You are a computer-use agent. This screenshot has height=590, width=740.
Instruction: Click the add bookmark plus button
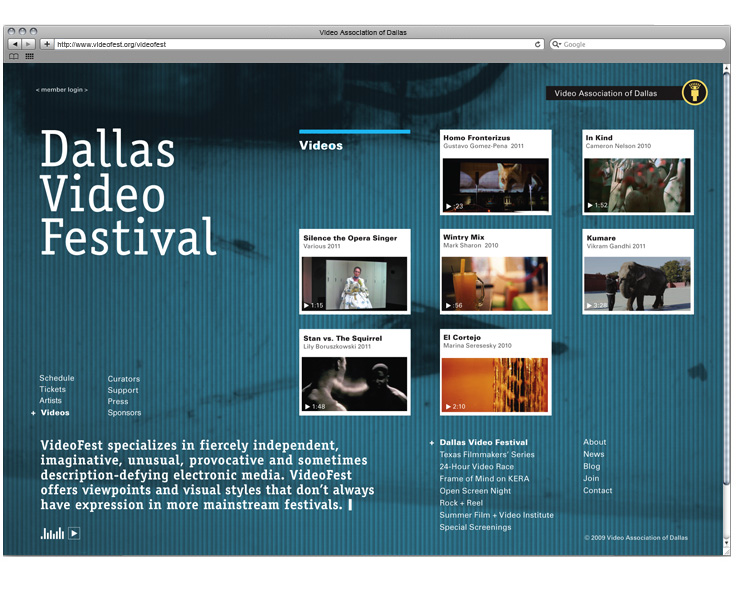(x=47, y=44)
